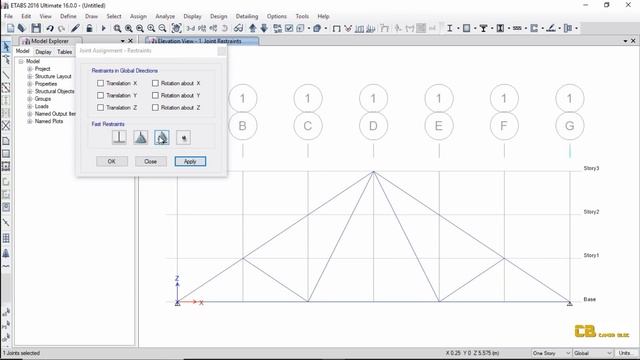The image size is (640, 360).
Task: Expand the Loads tree node
Action: click(x=29, y=106)
